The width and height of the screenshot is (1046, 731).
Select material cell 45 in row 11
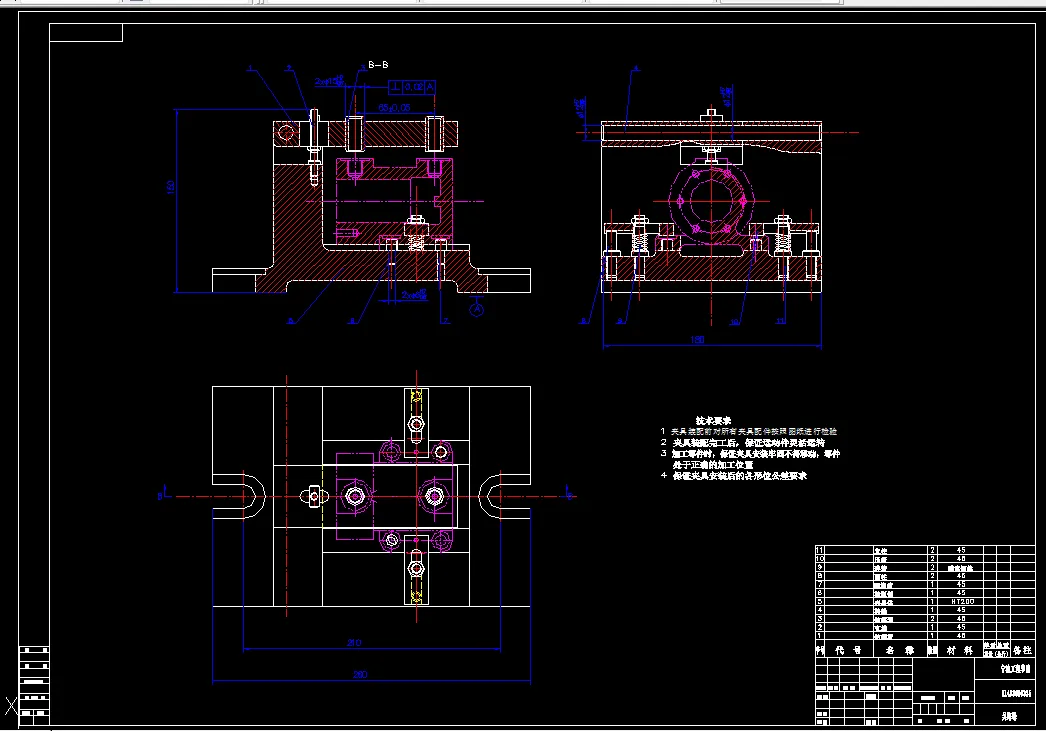tap(961, 550)
